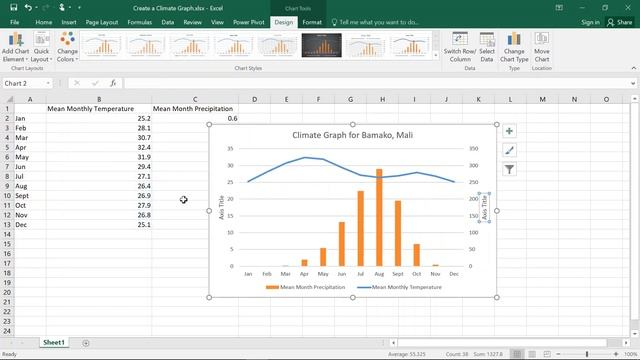Image resolution: width=640 pixels, height=360 pixels.
Task: Switch to Page Break Preview icon
Action: [547, 354]
